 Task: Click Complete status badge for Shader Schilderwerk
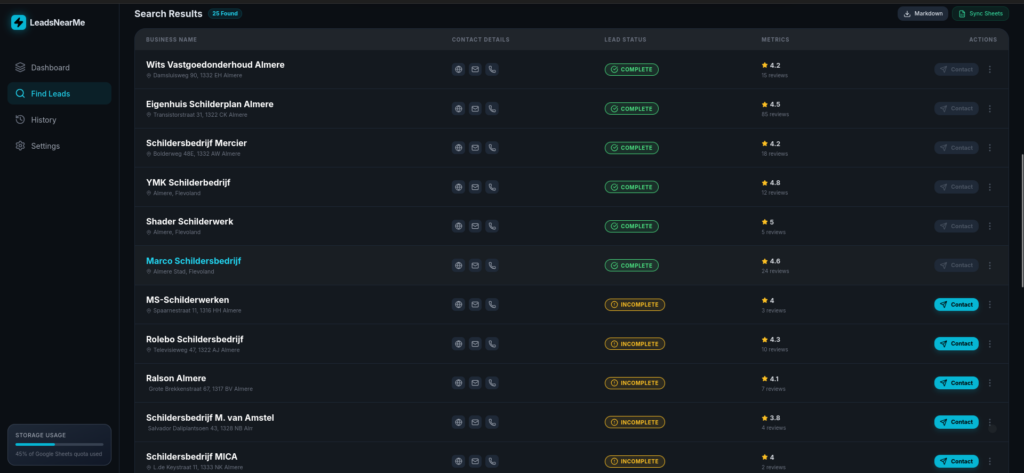(x=632, y=226)
